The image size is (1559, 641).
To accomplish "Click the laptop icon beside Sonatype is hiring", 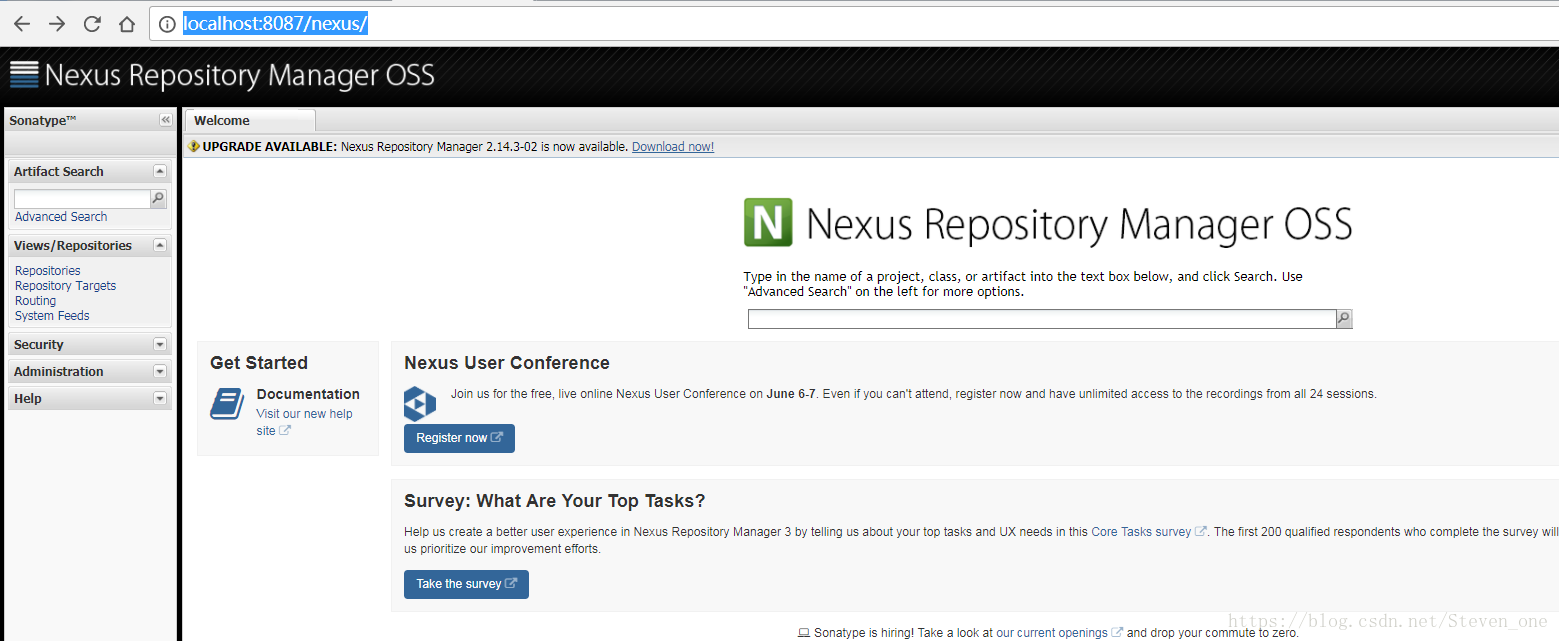I will coord(803,633).
